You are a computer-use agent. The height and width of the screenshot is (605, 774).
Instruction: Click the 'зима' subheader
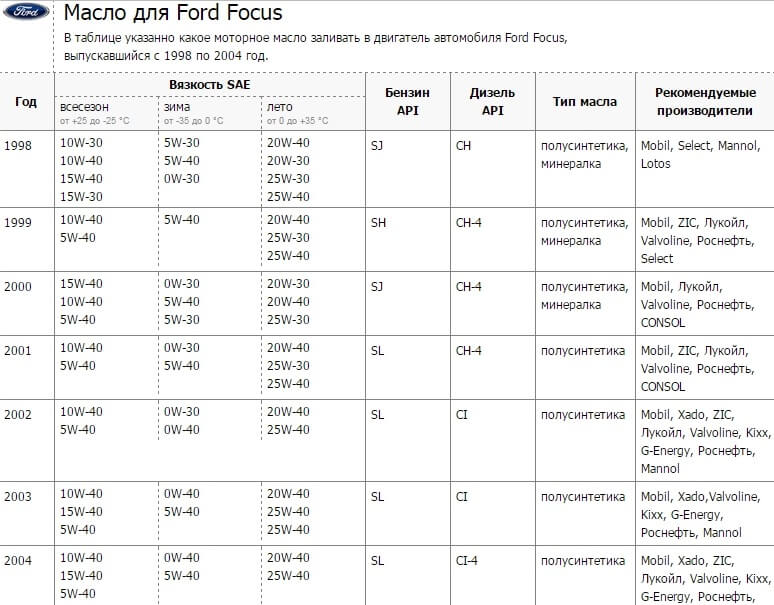click(x=177, y=107)
